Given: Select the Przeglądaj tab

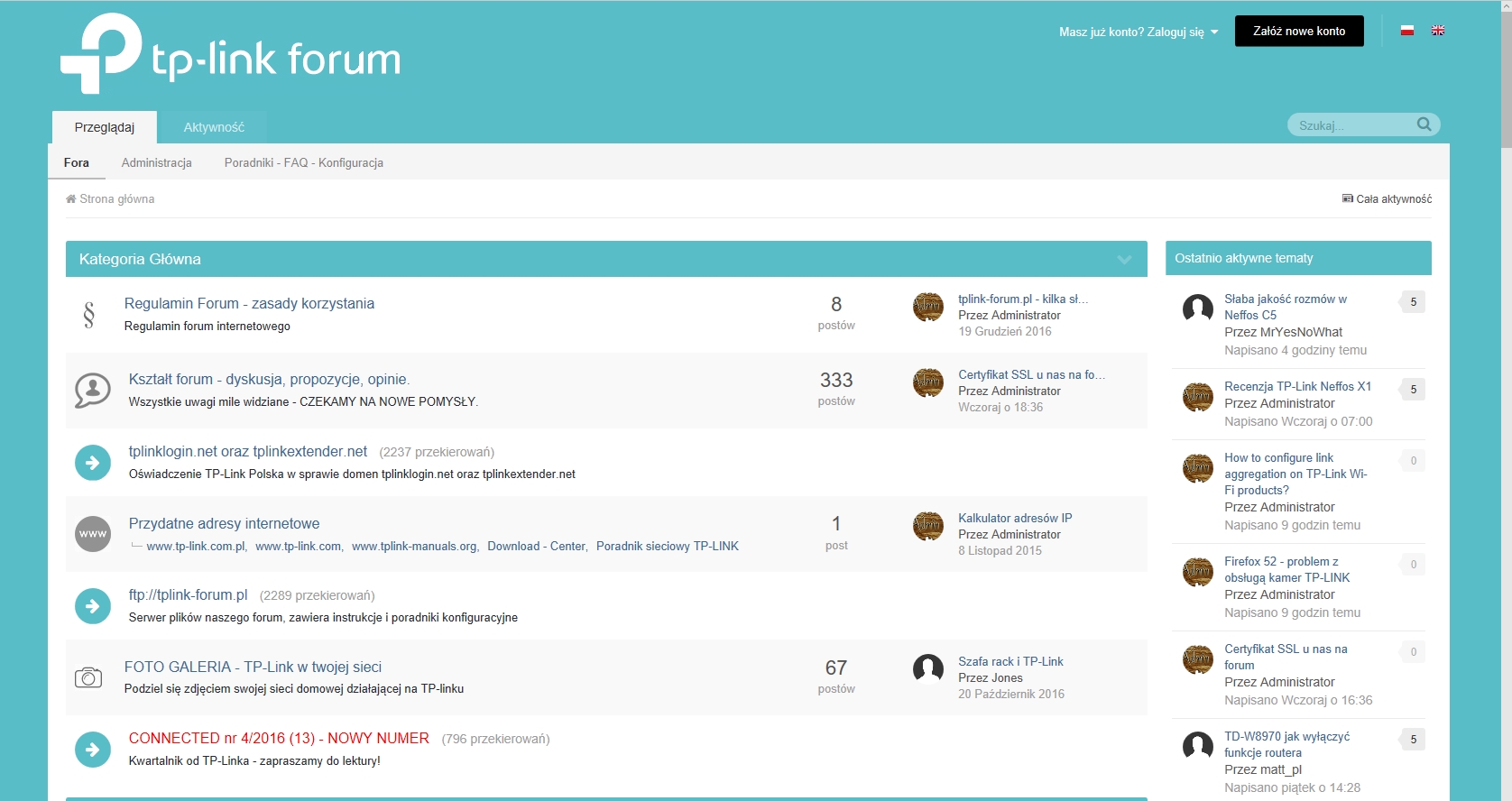Looking at the screenshot, I should click(x=105, y=127).
